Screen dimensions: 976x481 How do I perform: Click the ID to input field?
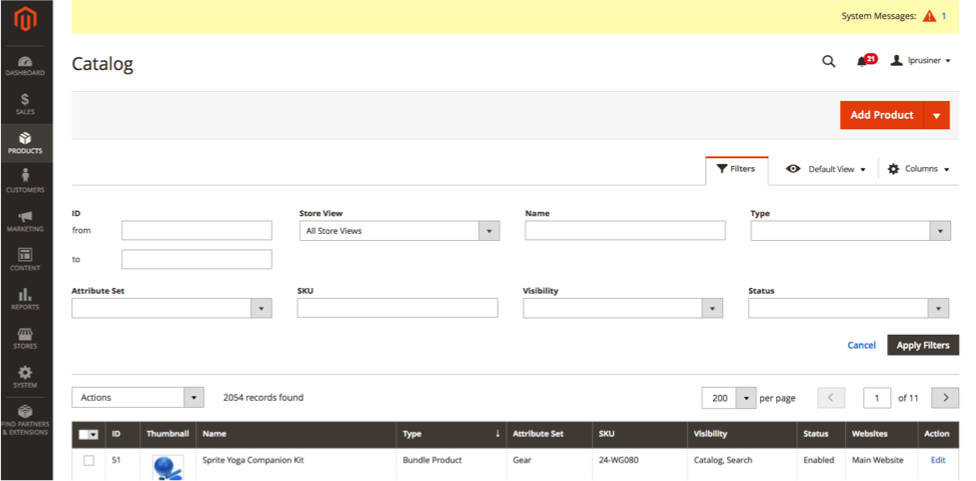click(x=197, y=259)
